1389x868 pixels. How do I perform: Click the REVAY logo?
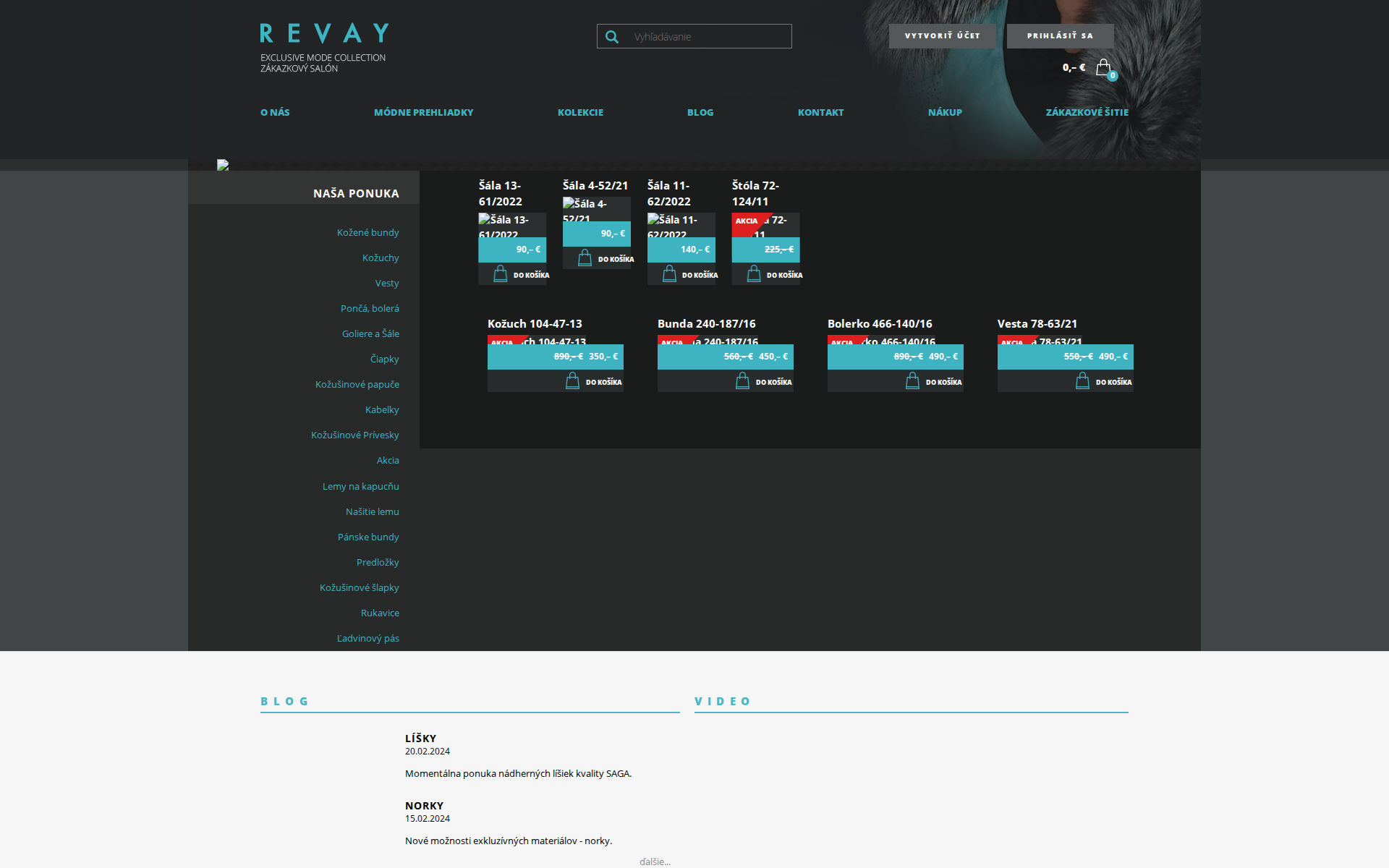pyautogui.click(x=324, y=33)
